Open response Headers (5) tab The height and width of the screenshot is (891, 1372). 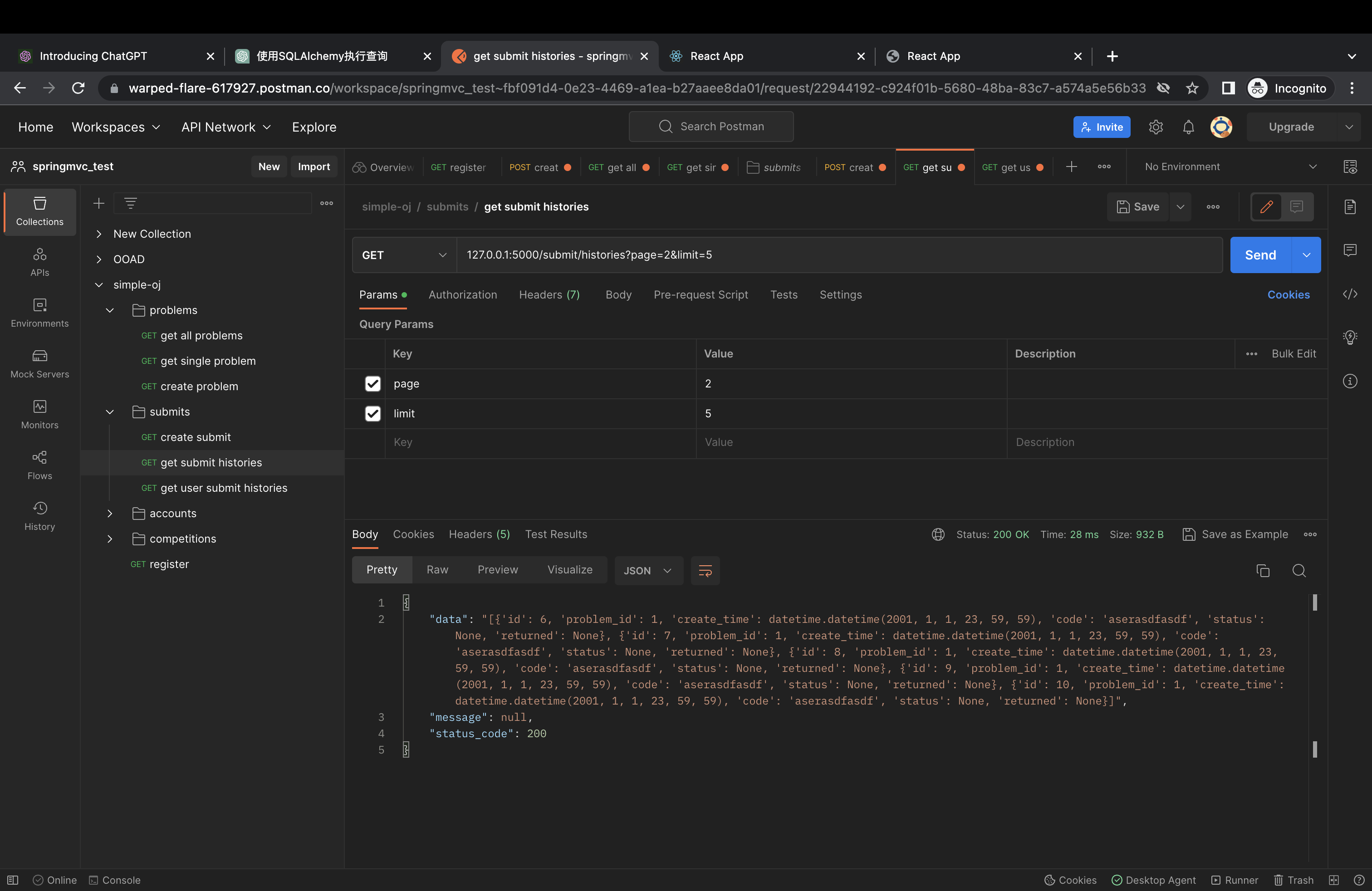click(x=479, y=534)
